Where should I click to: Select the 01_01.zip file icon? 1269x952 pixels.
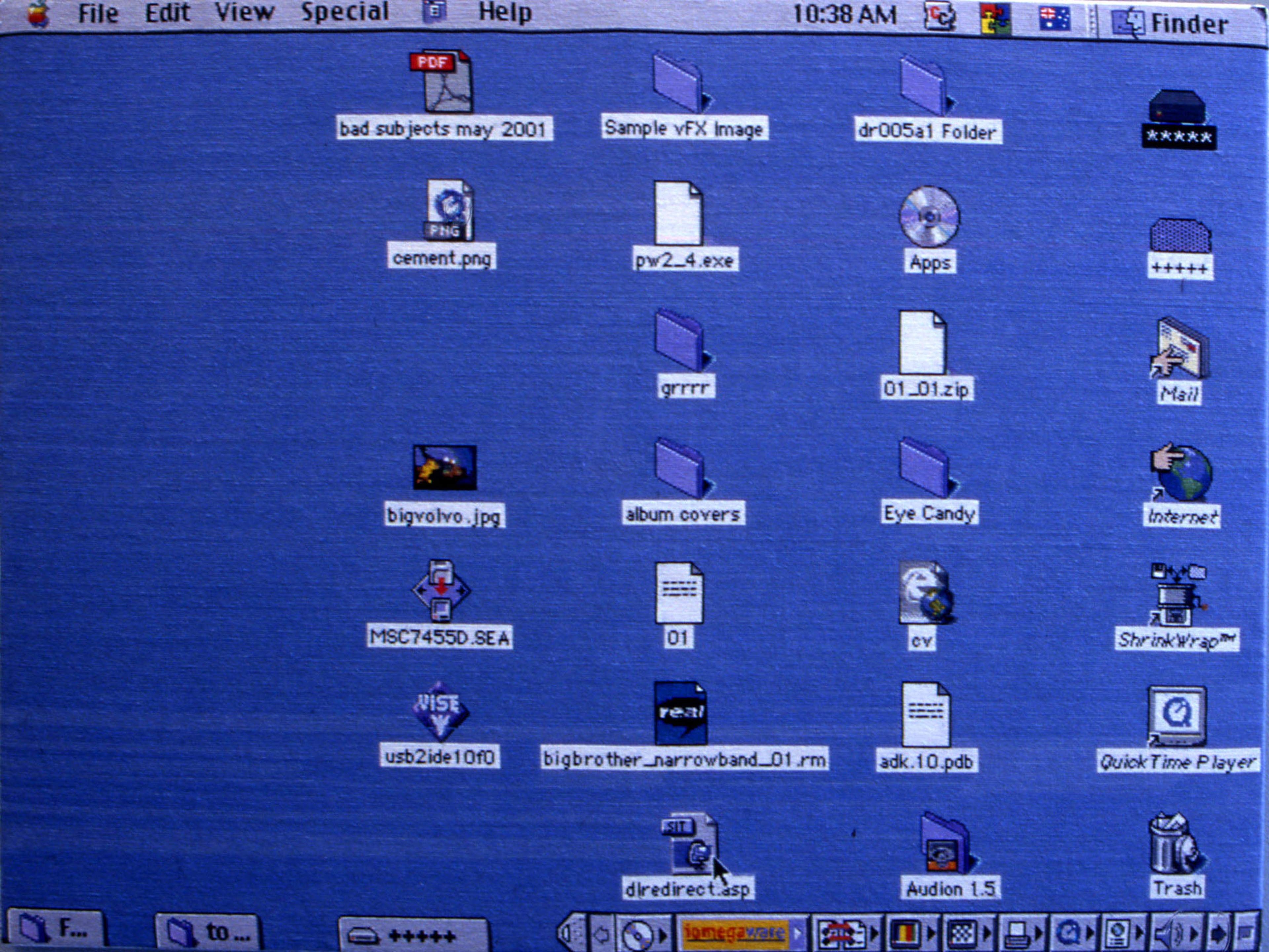(x=922, y=342)
